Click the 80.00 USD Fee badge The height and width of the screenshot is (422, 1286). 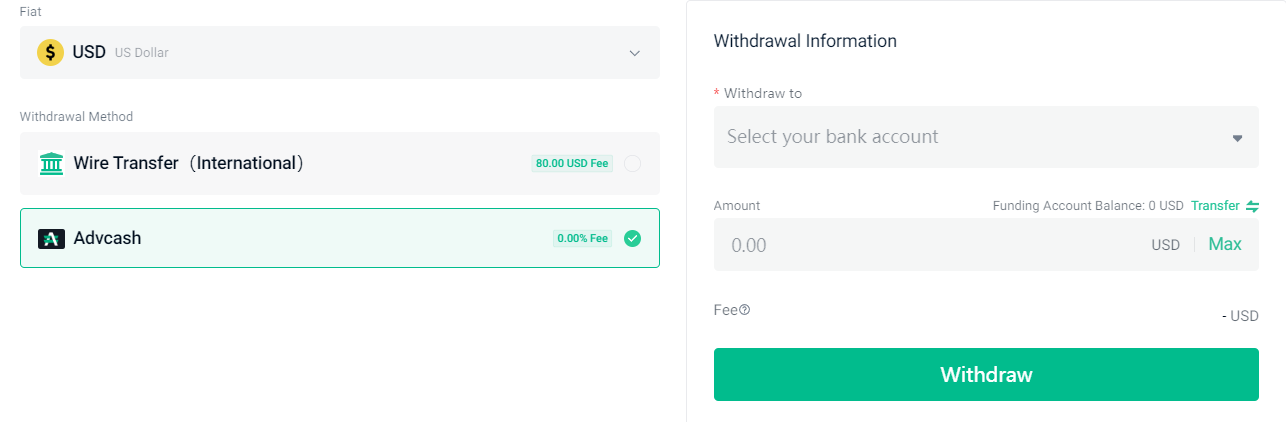tap(572, 163)
